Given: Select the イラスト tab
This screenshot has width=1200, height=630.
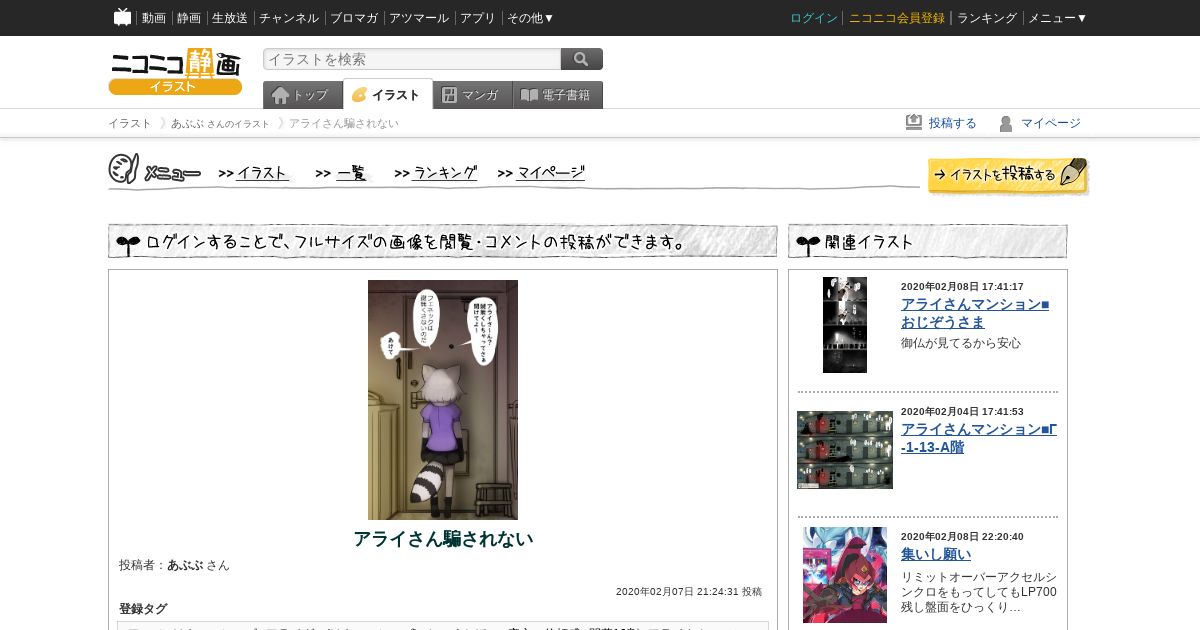Looking at the screenshot, I should coord(388,95).
